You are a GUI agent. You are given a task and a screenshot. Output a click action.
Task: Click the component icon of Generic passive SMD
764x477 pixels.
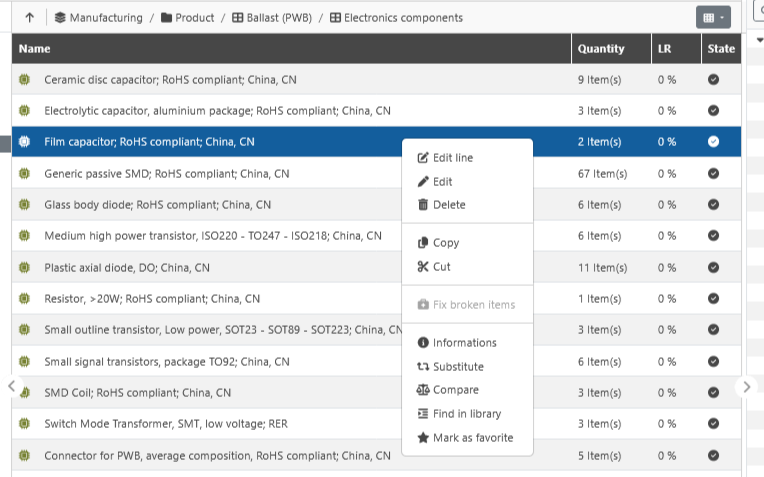point(24,173)
